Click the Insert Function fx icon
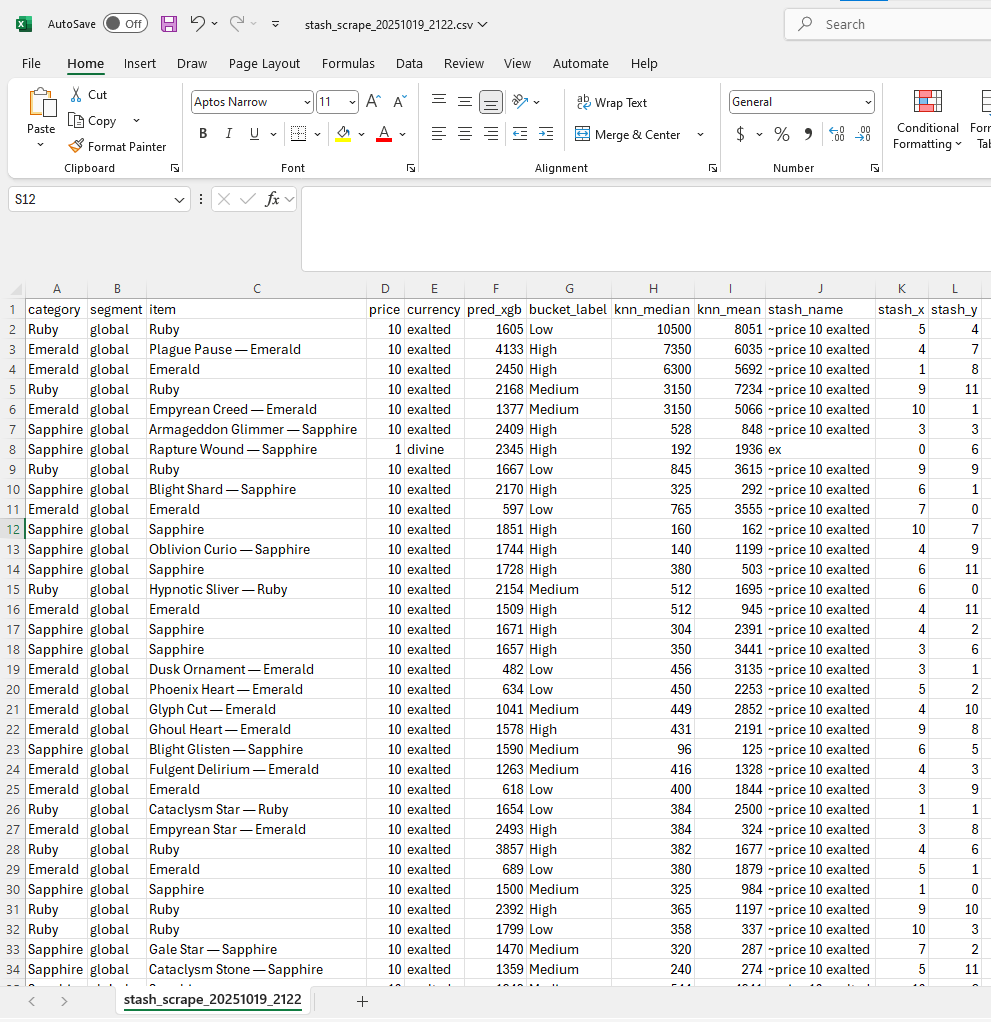 click(272, 199)
